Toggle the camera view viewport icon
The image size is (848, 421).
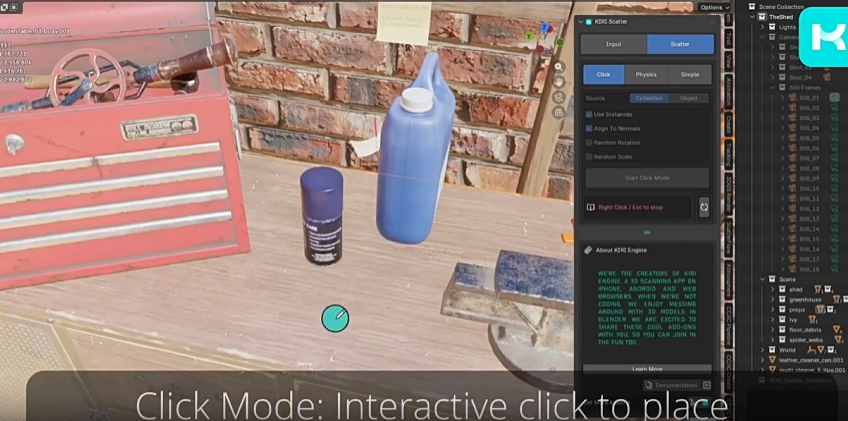[560, 98]
